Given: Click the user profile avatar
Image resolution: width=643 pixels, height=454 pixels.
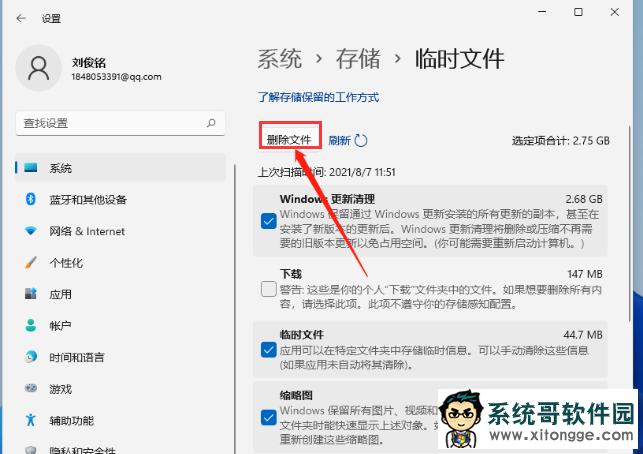Looking at the screenshot, I should click(x=39, y=68).
